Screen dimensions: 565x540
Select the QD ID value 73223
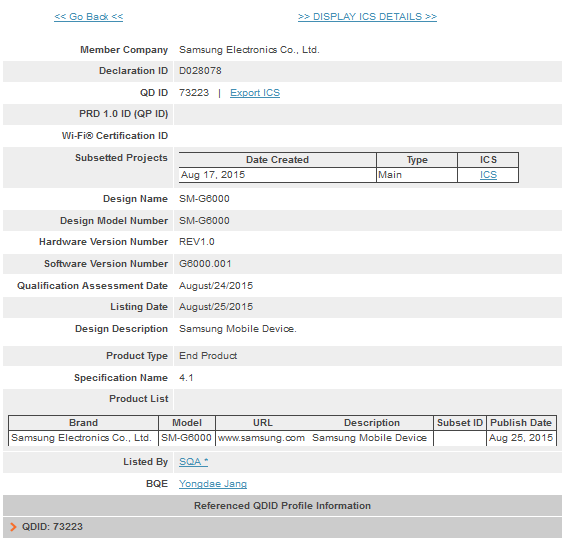[194, 93]
